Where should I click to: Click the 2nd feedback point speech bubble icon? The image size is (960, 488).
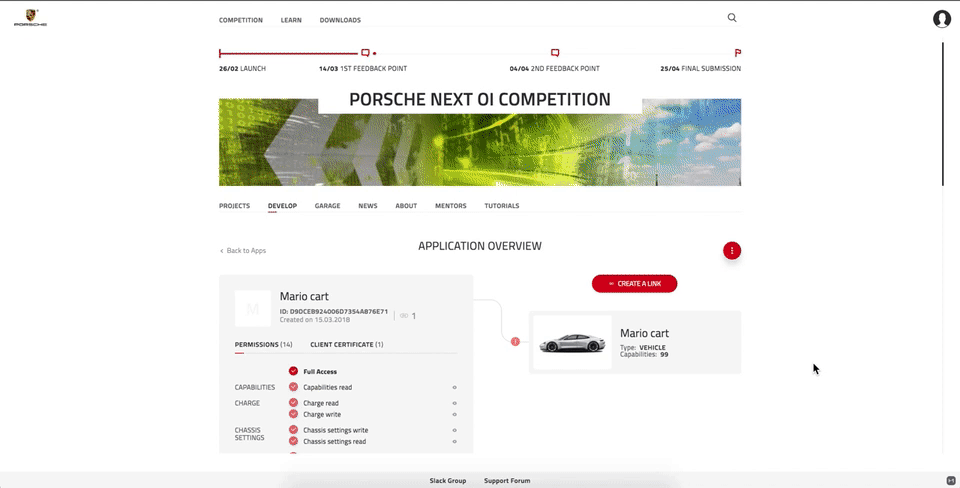point(555,53)
